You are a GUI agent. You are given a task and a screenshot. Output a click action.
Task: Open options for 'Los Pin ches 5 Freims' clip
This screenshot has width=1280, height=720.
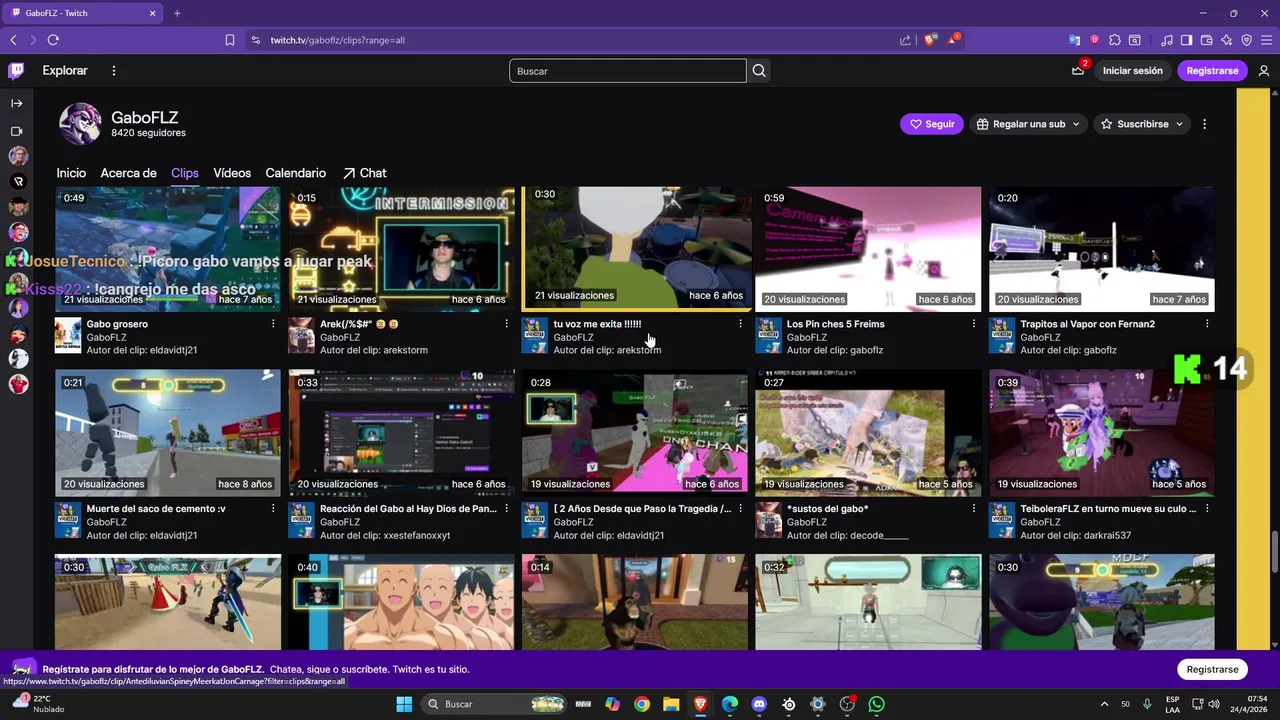(x=974, y=324)
